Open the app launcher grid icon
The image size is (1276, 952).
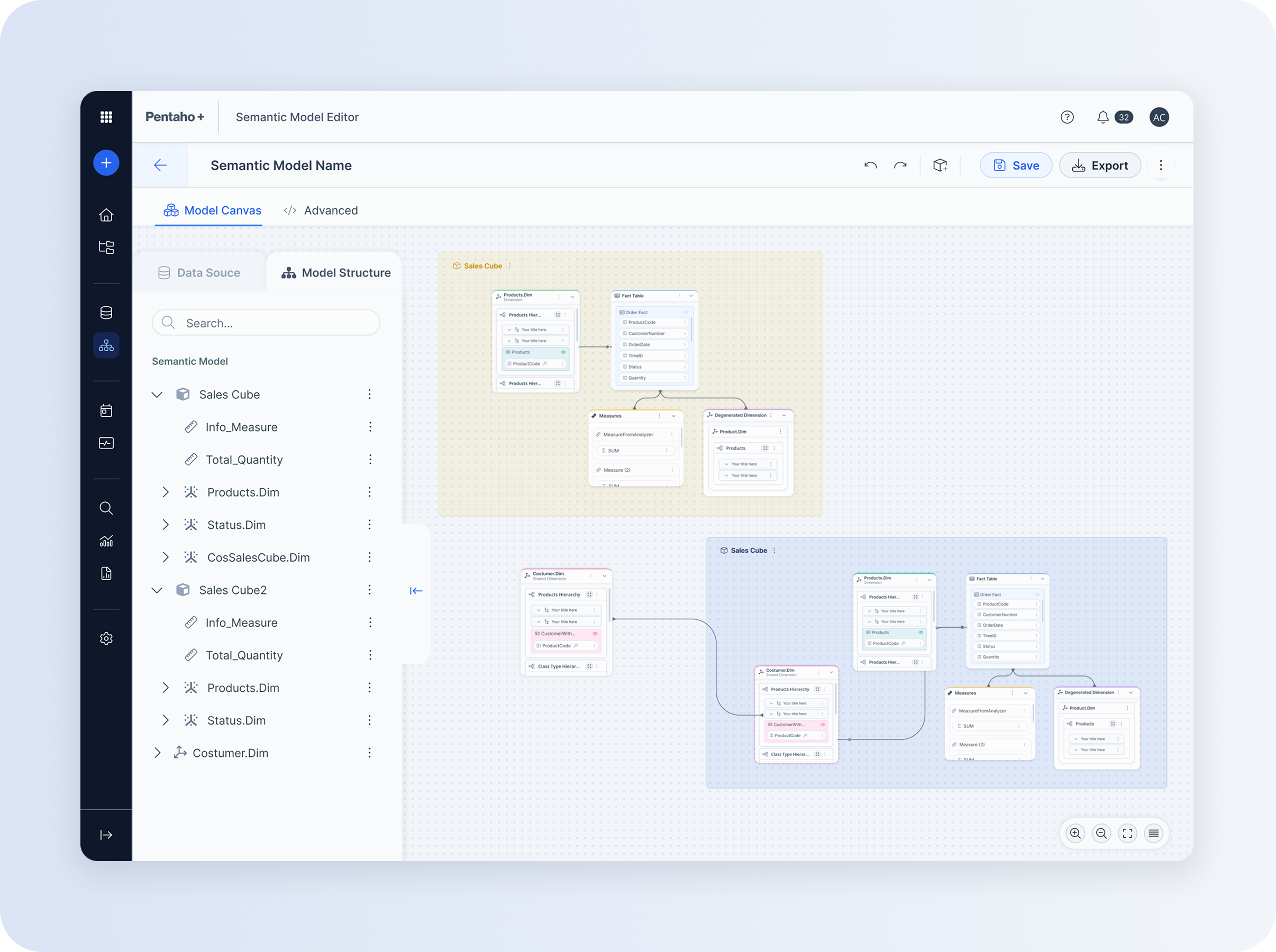106,117
